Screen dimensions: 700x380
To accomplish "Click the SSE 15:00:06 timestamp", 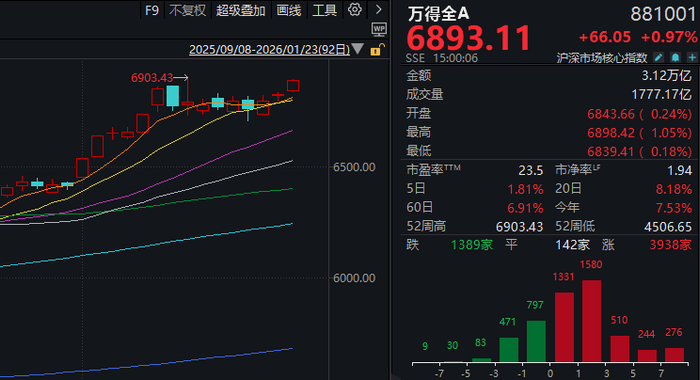I will tap(442, 58).
